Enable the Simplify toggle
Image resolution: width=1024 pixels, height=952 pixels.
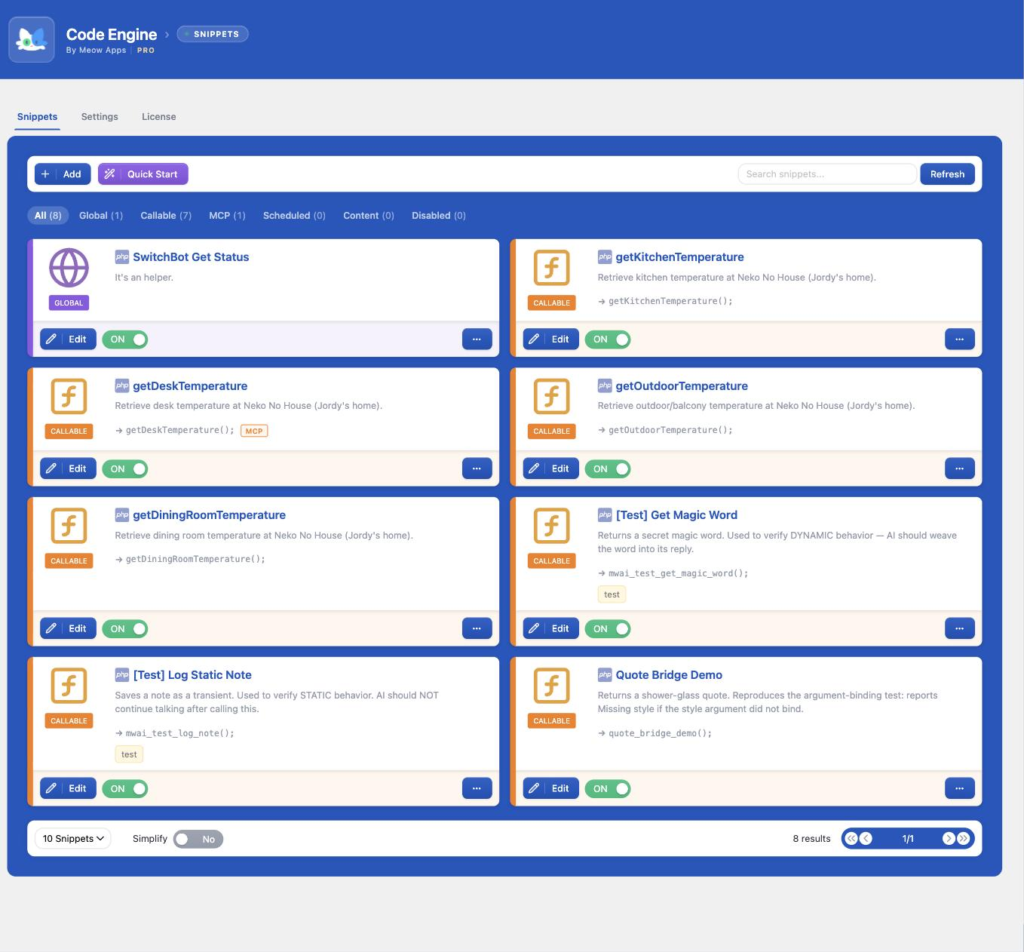click(x=198, y=839)
